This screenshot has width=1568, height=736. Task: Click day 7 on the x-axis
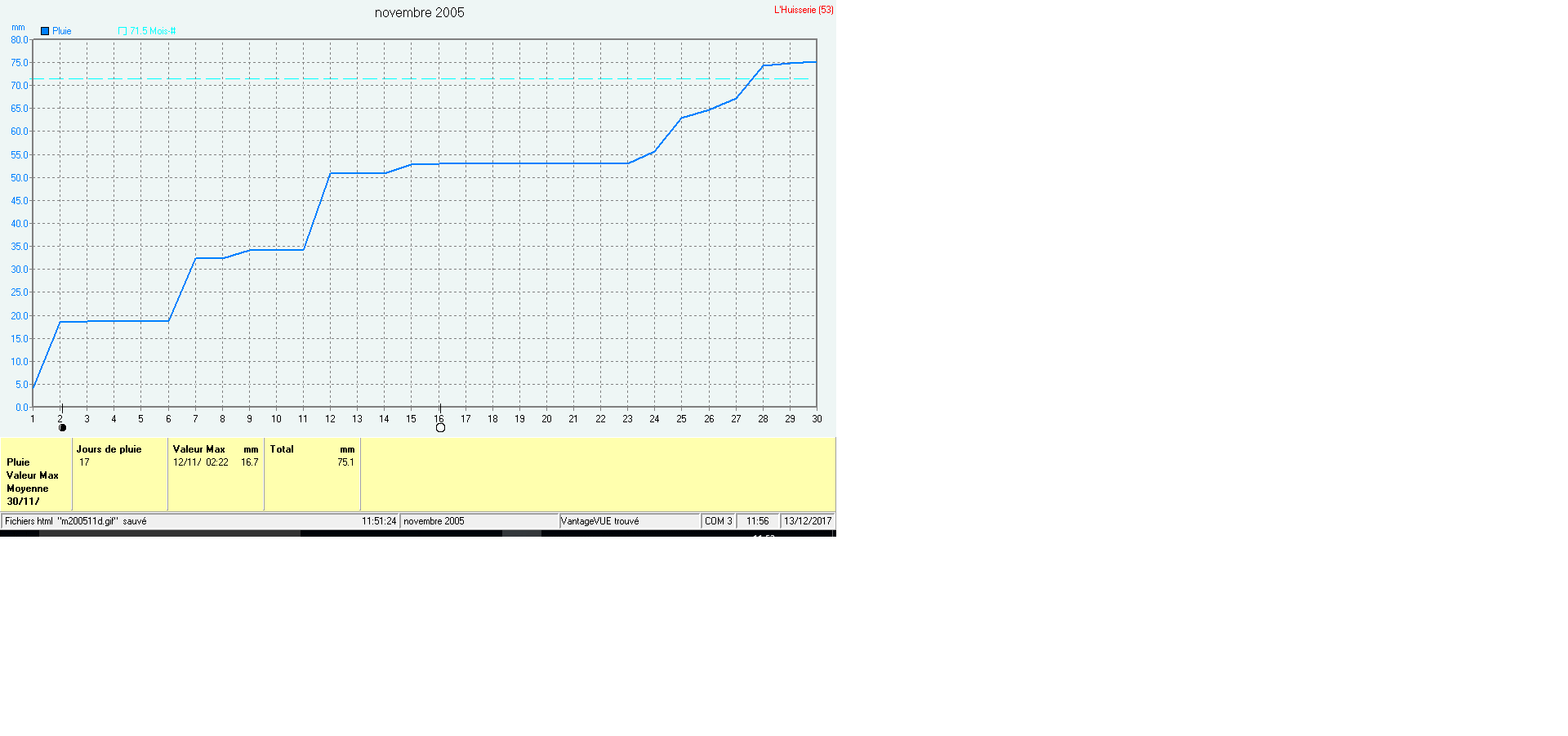tap(195, 418)
